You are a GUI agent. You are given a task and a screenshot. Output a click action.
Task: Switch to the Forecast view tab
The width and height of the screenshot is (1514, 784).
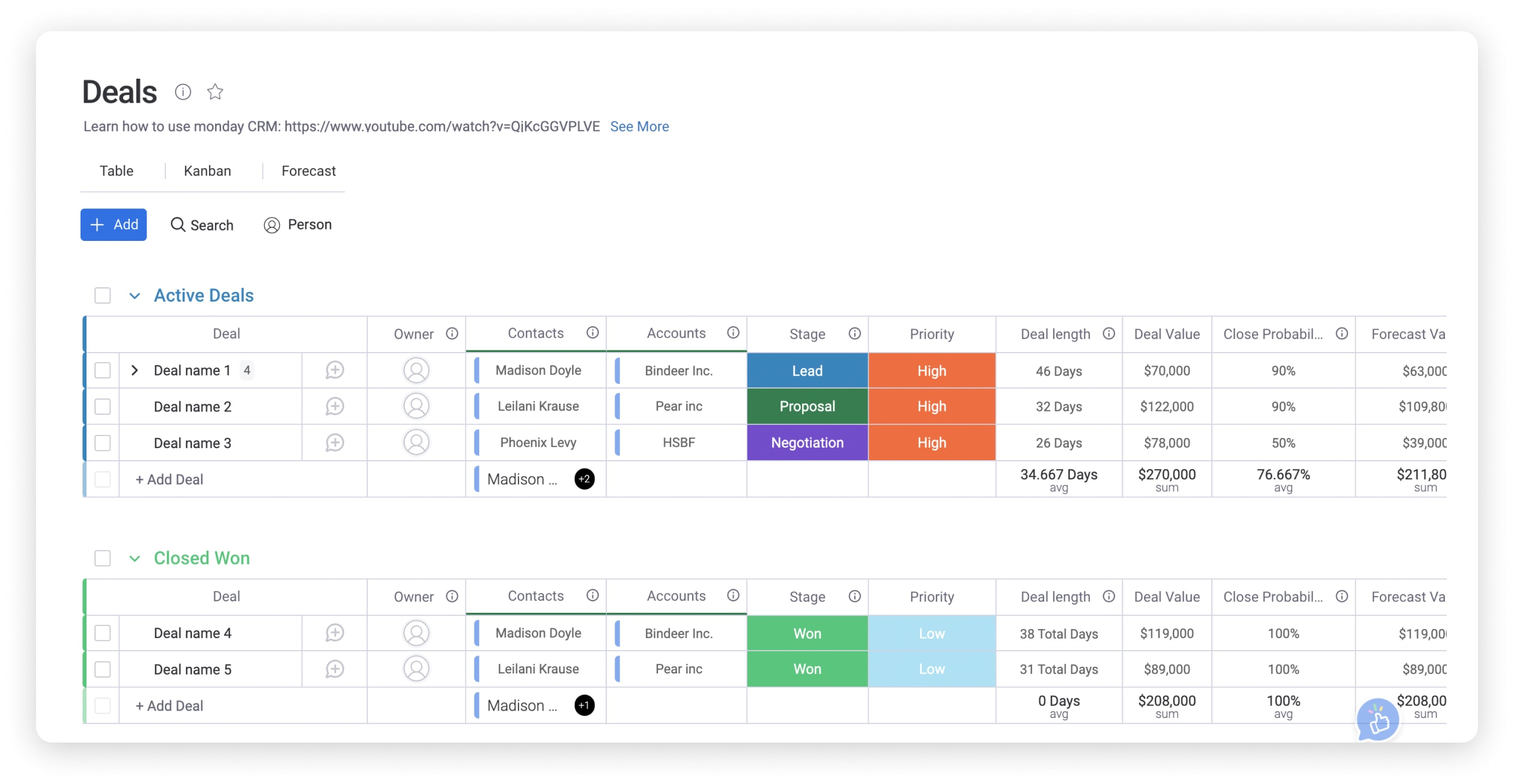[307, 170]
